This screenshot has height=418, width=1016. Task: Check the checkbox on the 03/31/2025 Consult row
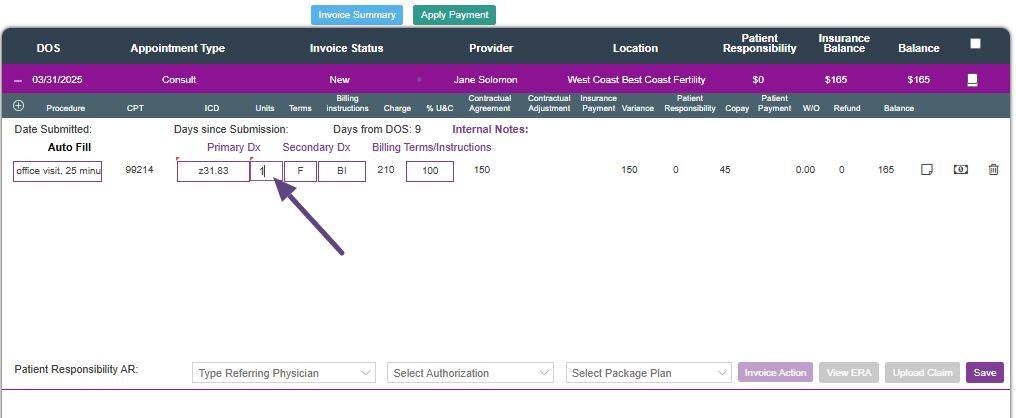click(973, 80)
